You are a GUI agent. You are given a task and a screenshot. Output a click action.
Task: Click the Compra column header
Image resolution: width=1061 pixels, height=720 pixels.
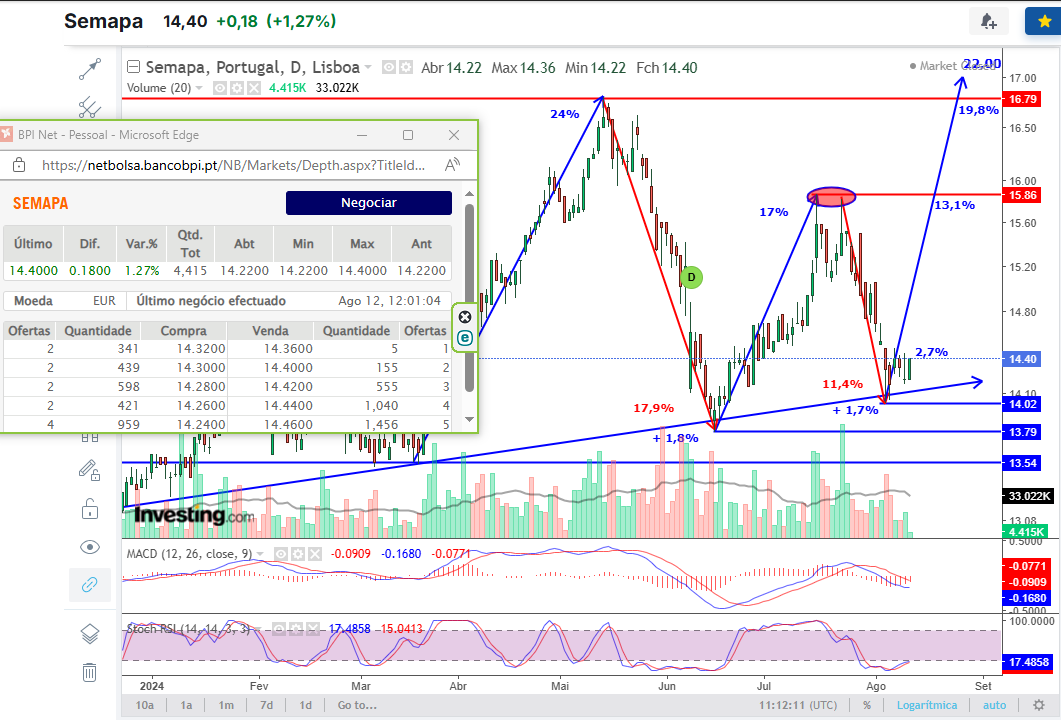click(x=183, y=331)
